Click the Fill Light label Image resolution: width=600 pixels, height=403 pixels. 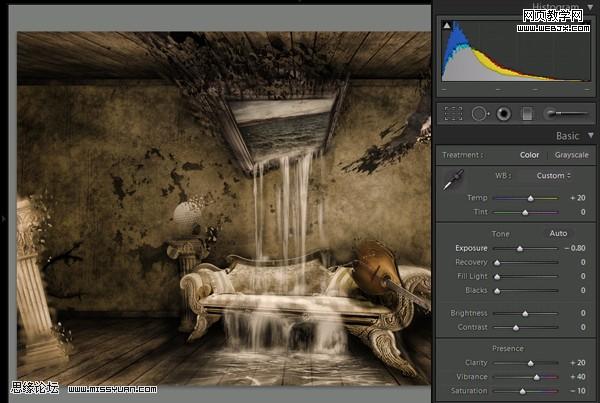pos(473,276)
